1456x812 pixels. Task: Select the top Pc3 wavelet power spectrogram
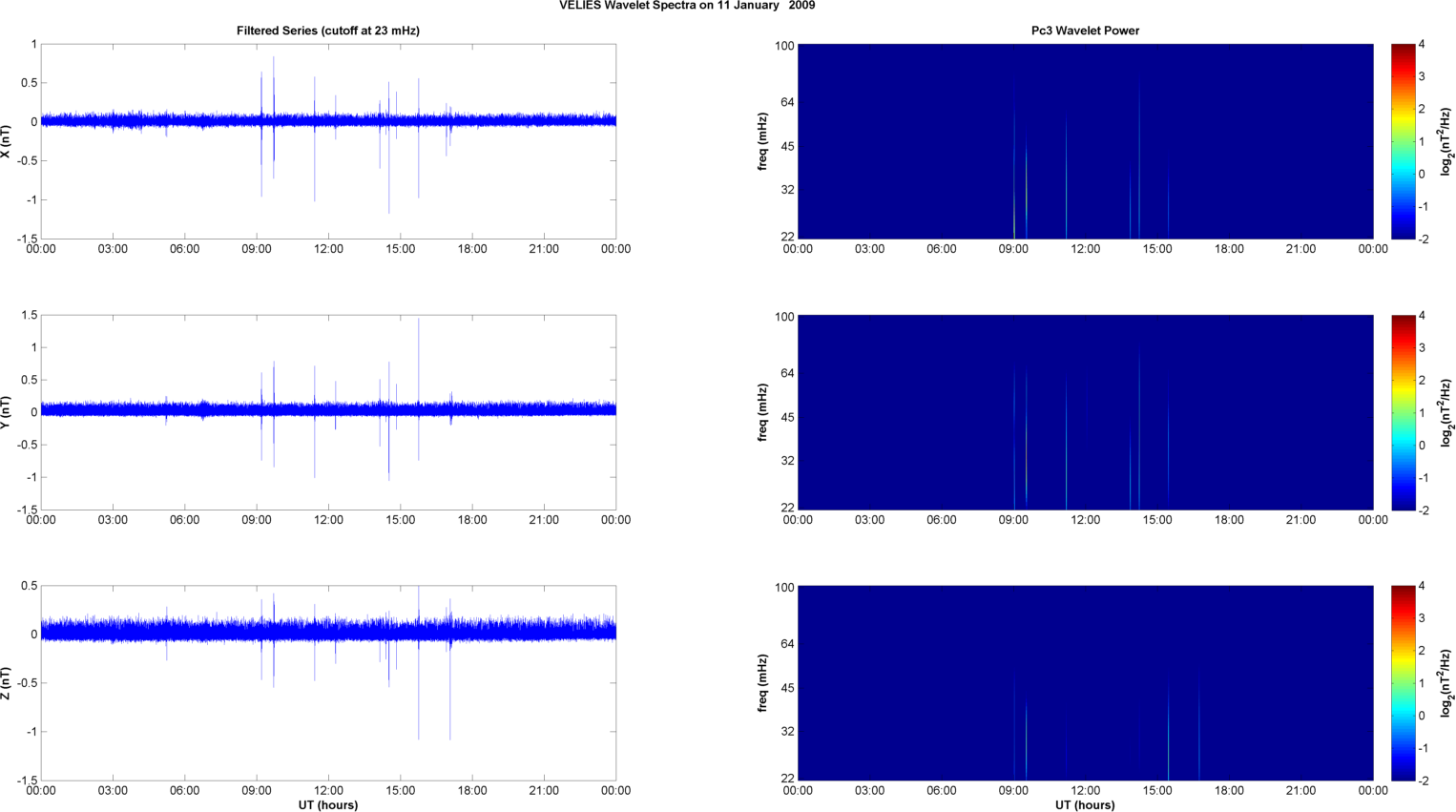[1085, 141]
